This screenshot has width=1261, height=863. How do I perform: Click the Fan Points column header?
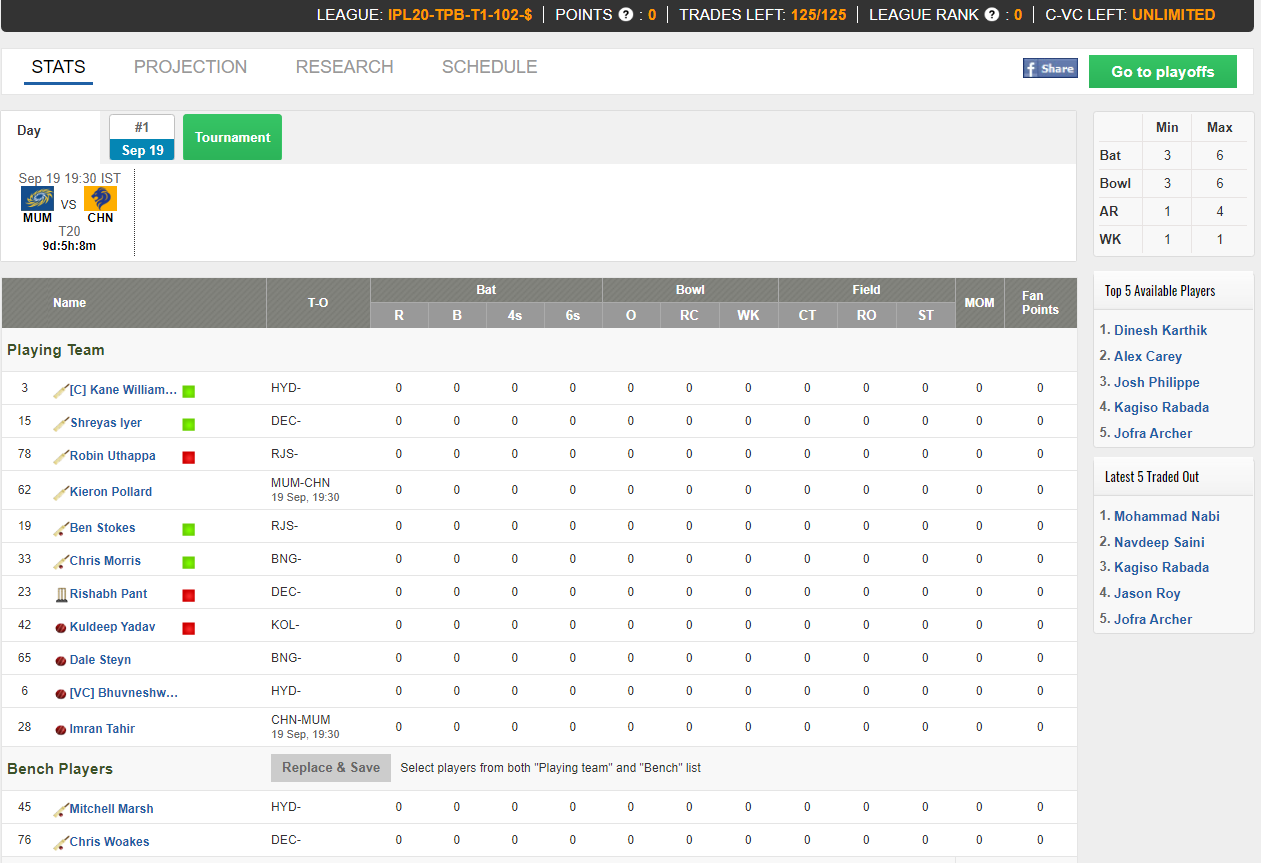pyautogui.click(x=1040, y=303)
